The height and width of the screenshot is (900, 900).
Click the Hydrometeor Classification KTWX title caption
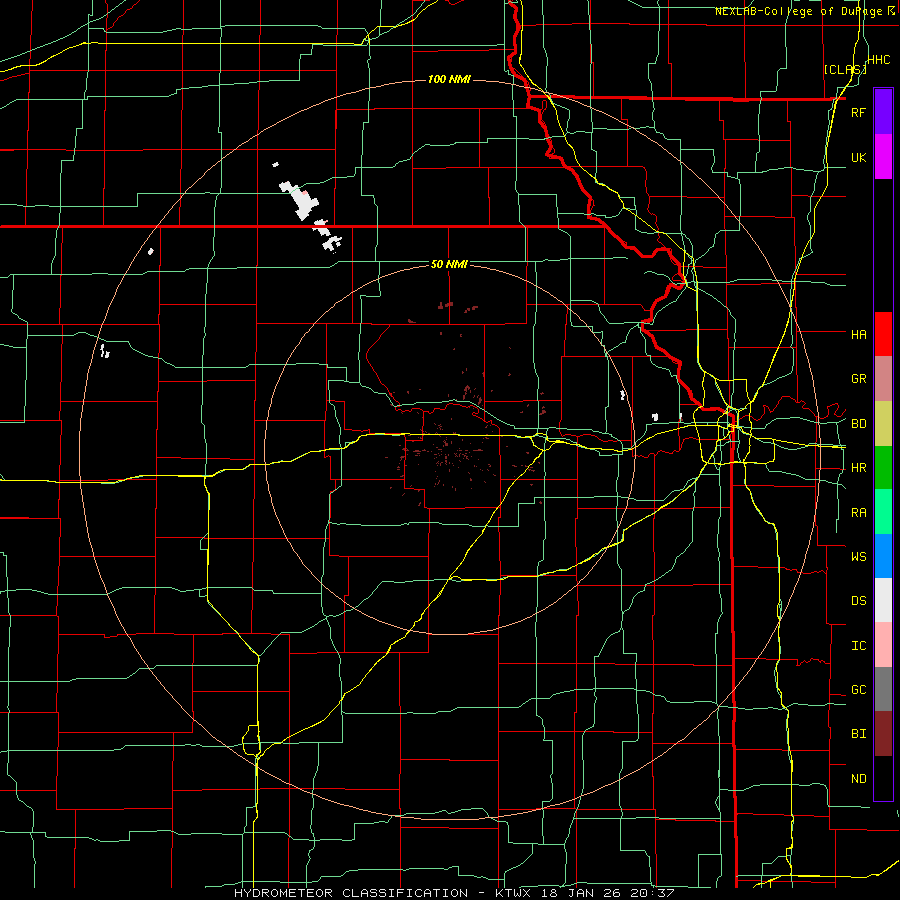454,893
